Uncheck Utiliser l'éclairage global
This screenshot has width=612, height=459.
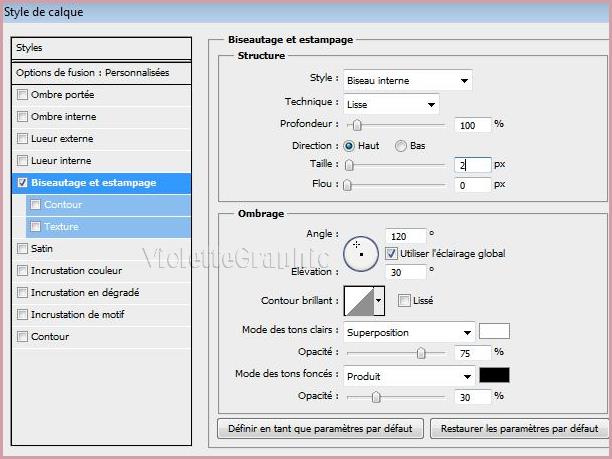pyautogui.click(x=392, y=254)
